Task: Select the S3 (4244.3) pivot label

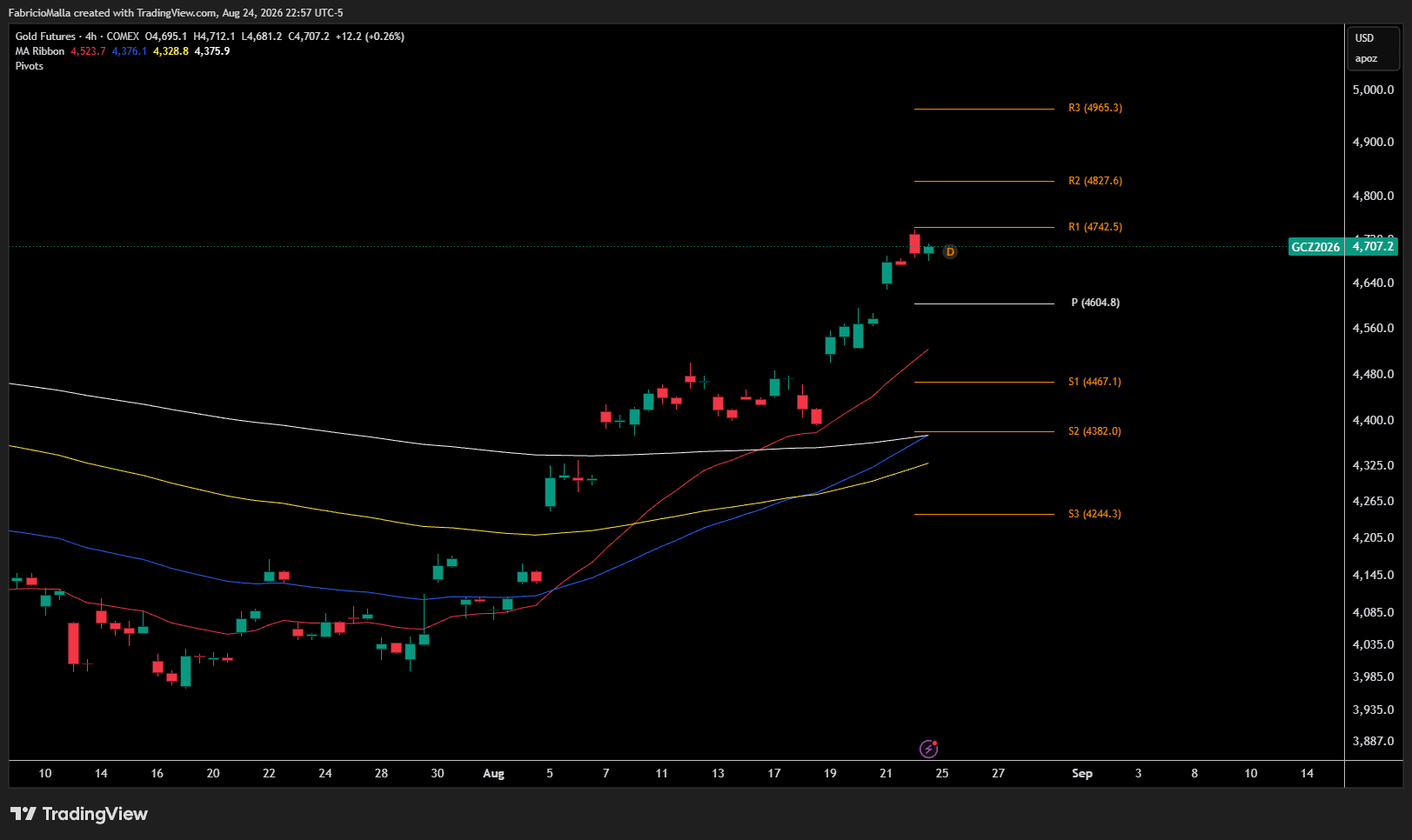Action: click(1094, 514)
